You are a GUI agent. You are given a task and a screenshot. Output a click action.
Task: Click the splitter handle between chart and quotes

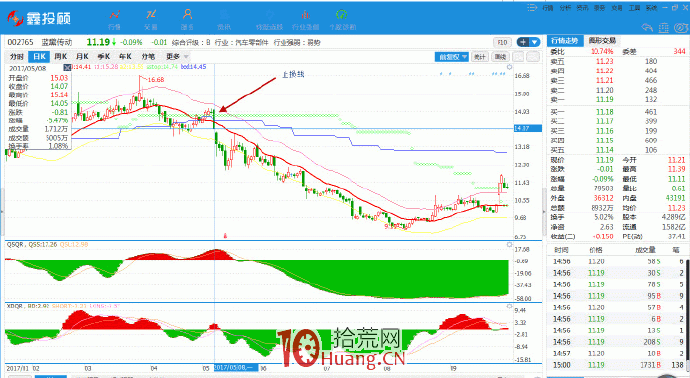(x=544, y=211)
